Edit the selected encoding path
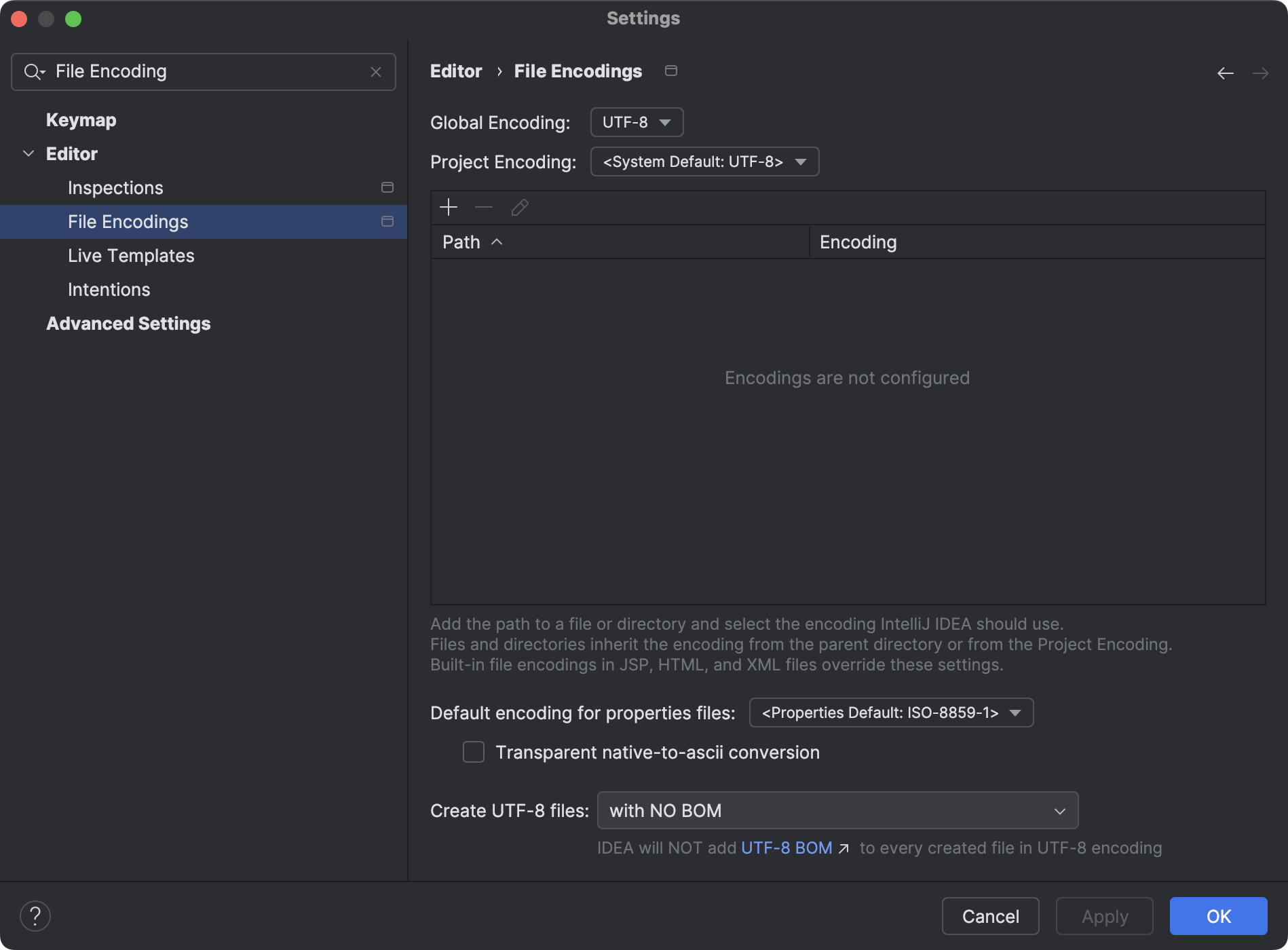 [x=519, y=207]
